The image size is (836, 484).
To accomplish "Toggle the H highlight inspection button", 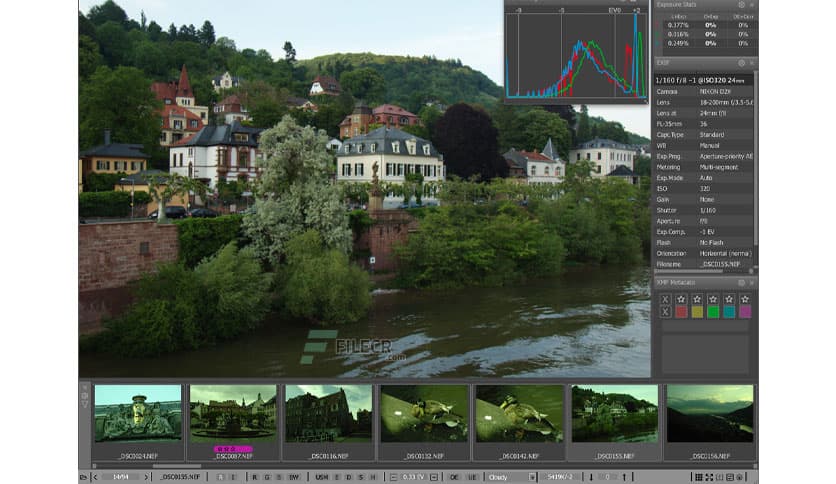I will tap(373, 477).
